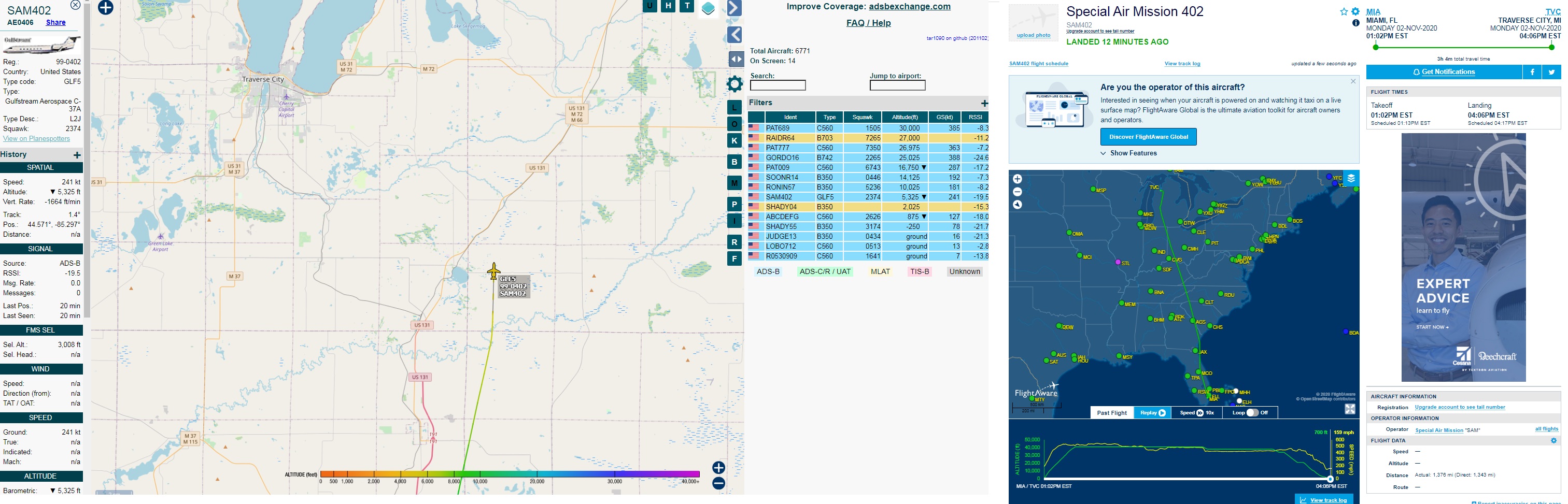Zoom in the ADS-B map with bottom plus
Screen dimensions: 1568x504
click(x=719, y=468)
